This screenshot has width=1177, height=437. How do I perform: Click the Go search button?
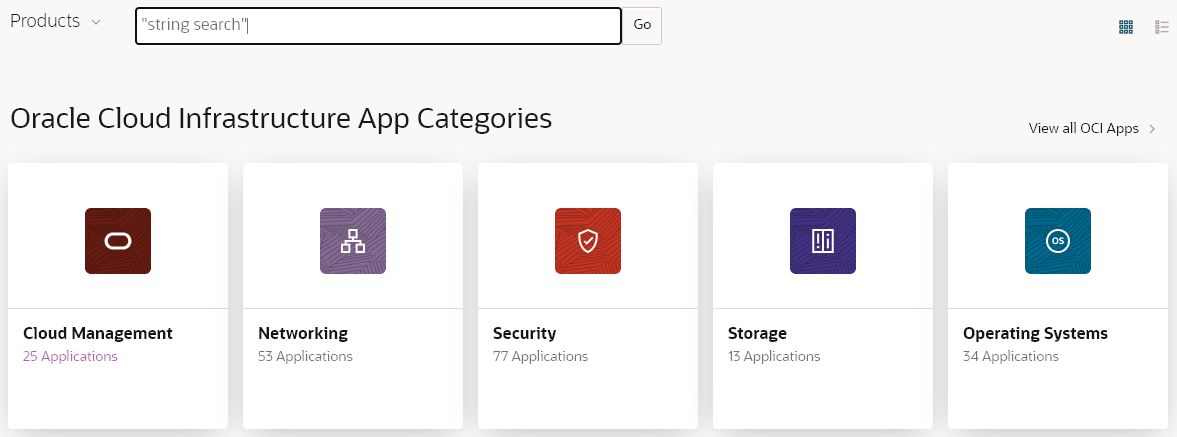tap(642, 26)
